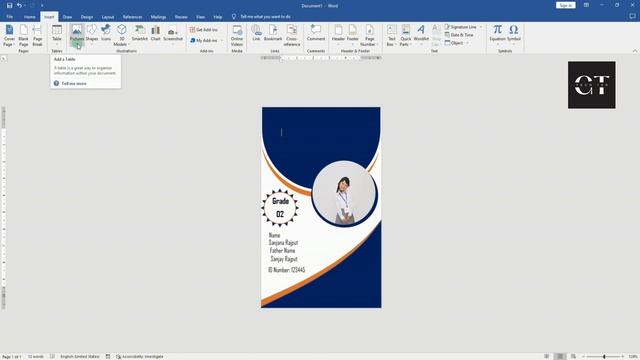Click the Page 1 of 1 indicator

tap(12, 356)
